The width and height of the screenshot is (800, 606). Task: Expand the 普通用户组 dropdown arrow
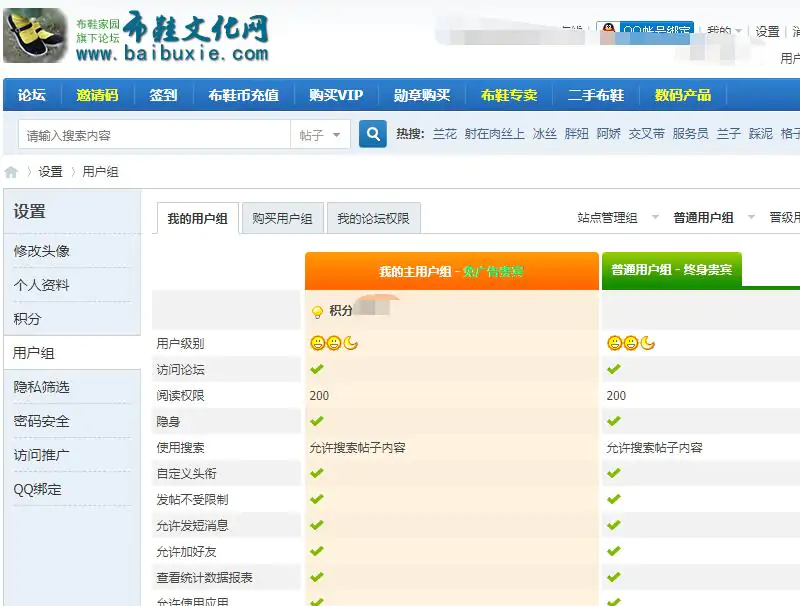[751, 217]
